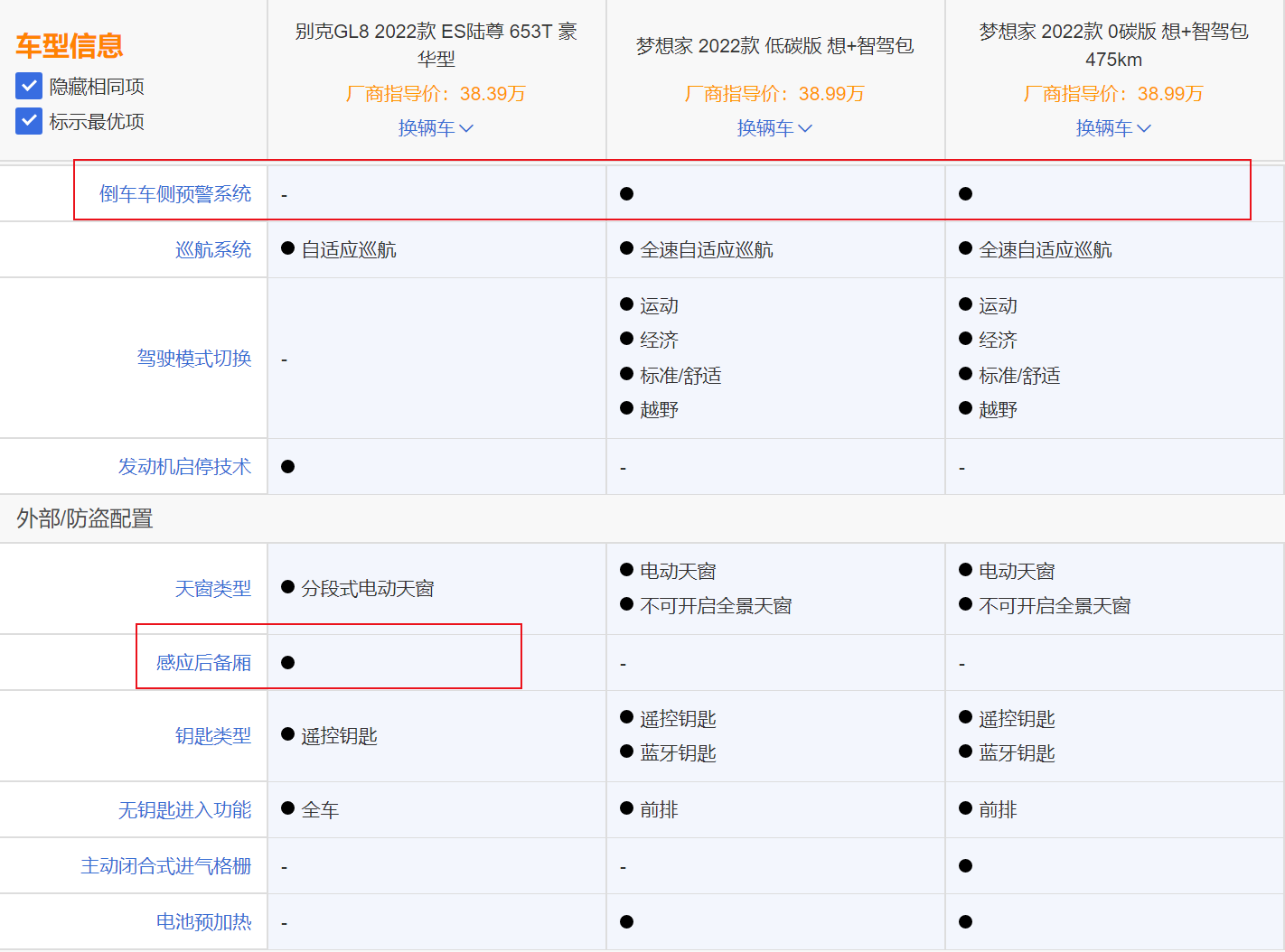The height and width of the screenshot is (952, 1285).
Task: Uncheck the 标示最优项 checkbox
Action: [x=28, y=120]
